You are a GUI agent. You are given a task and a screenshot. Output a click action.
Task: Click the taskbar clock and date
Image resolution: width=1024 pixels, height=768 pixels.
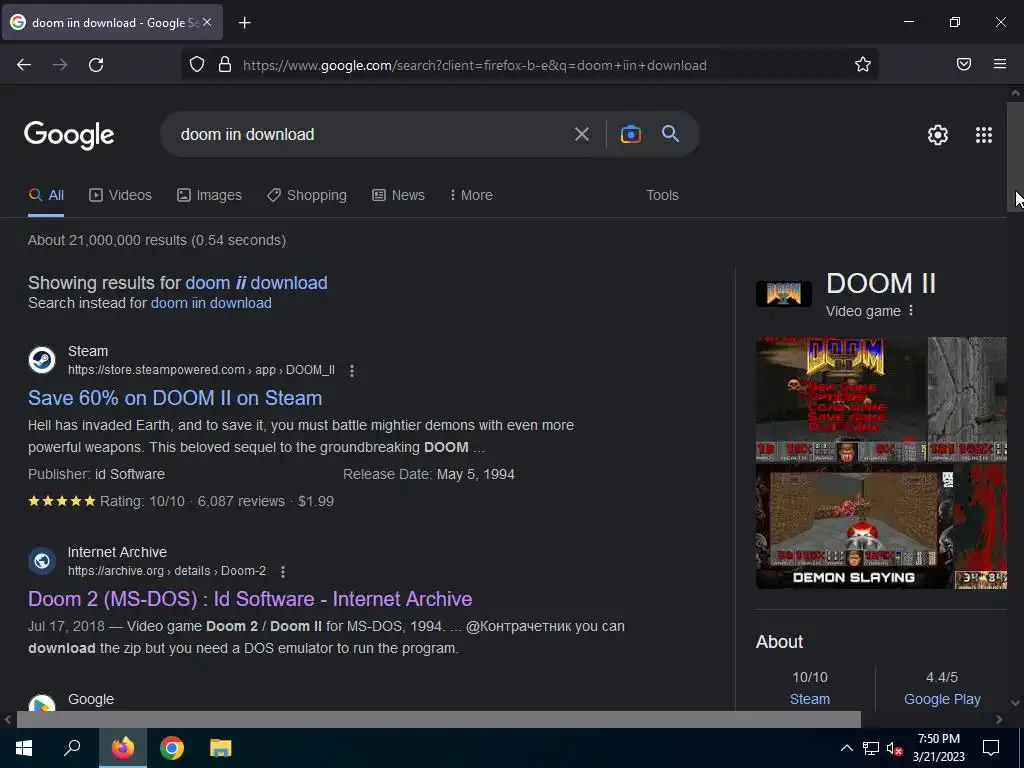938,748
